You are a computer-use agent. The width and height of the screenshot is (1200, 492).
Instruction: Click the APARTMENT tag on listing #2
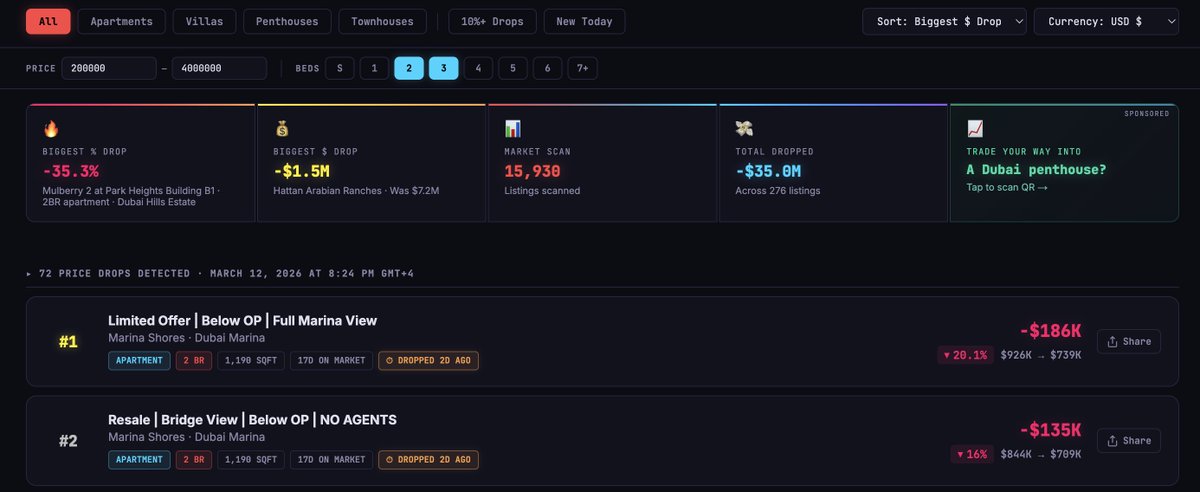[139, 459]
